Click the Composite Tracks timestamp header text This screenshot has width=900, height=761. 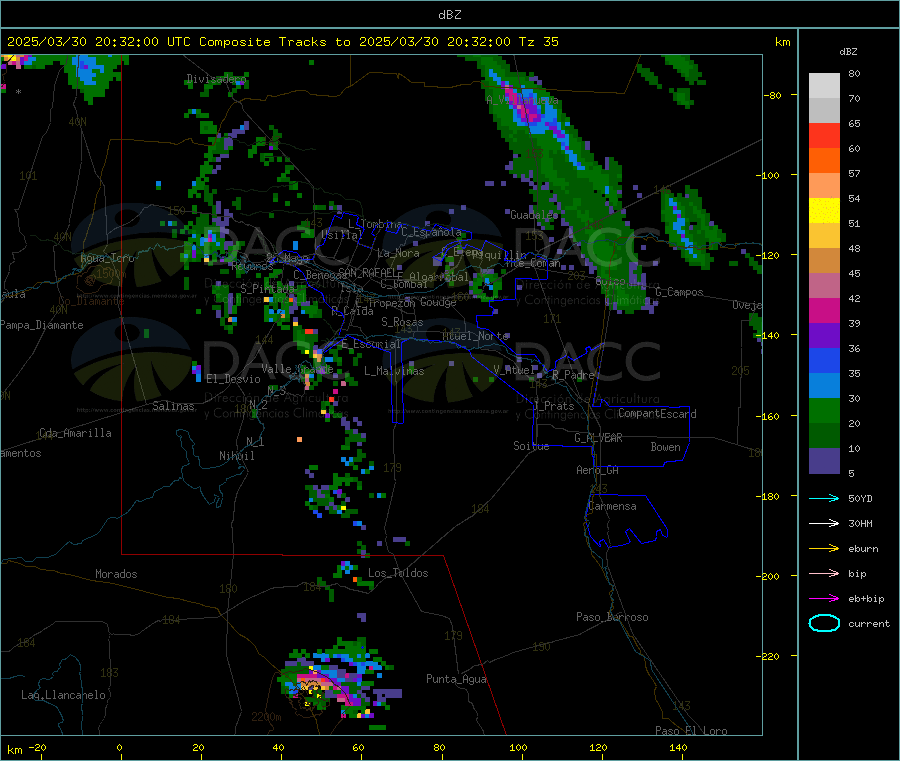point(282,42)
